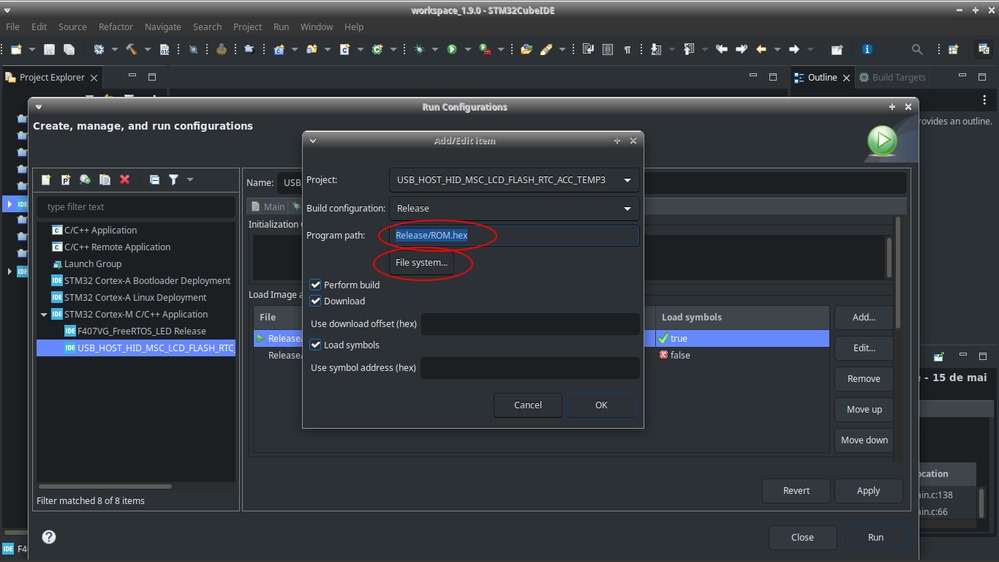Image resolution: width=999 pixels, height=562 pixels.
Task: Click the binary 010 file icon in toolbar
Action: (164, 49)
